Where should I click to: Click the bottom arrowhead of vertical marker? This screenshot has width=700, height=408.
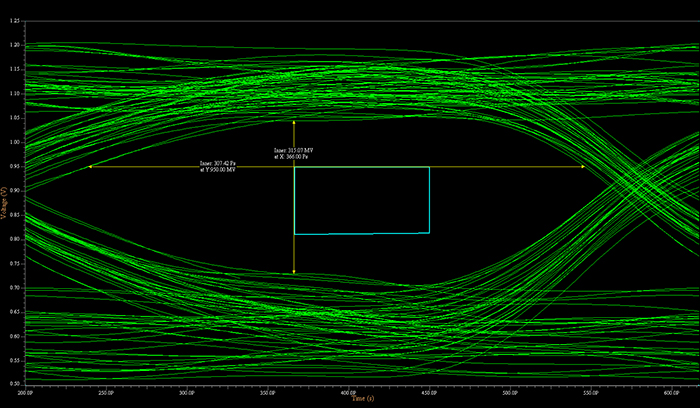[294, 270]
